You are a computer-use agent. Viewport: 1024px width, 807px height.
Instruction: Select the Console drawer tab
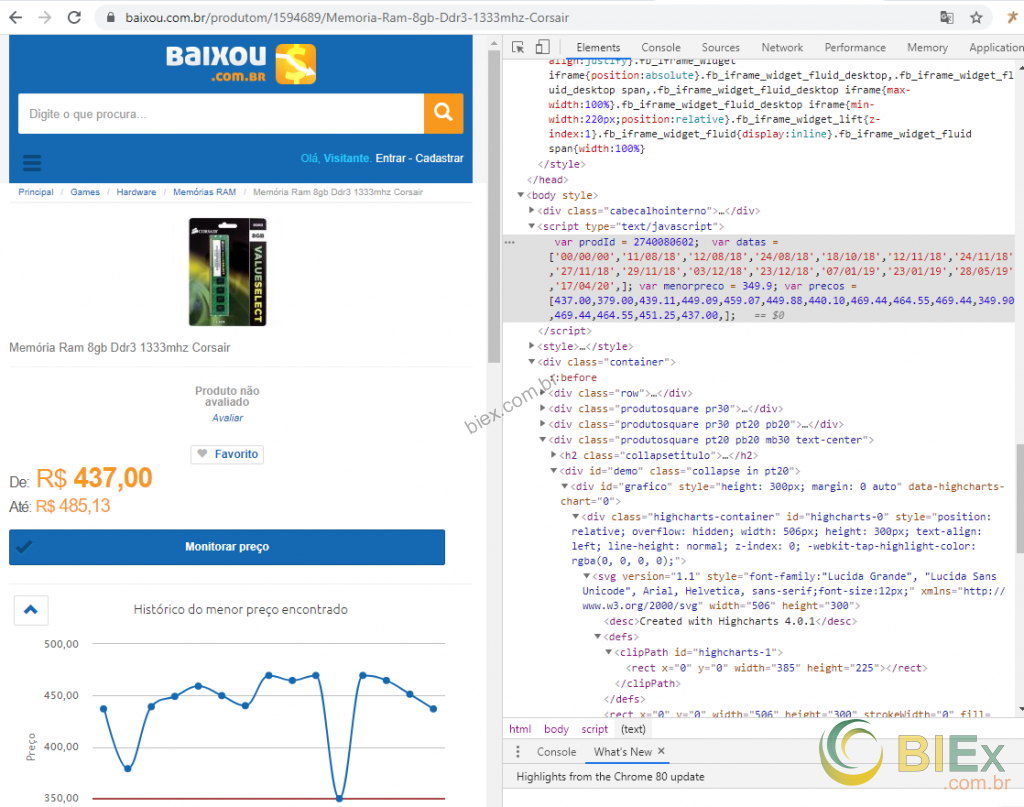pos(556,752)
